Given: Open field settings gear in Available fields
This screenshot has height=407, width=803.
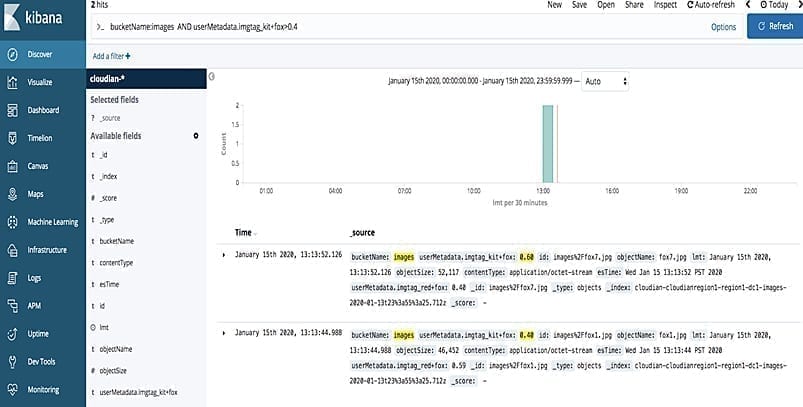Looking at the screenshot, I should 196,136.
